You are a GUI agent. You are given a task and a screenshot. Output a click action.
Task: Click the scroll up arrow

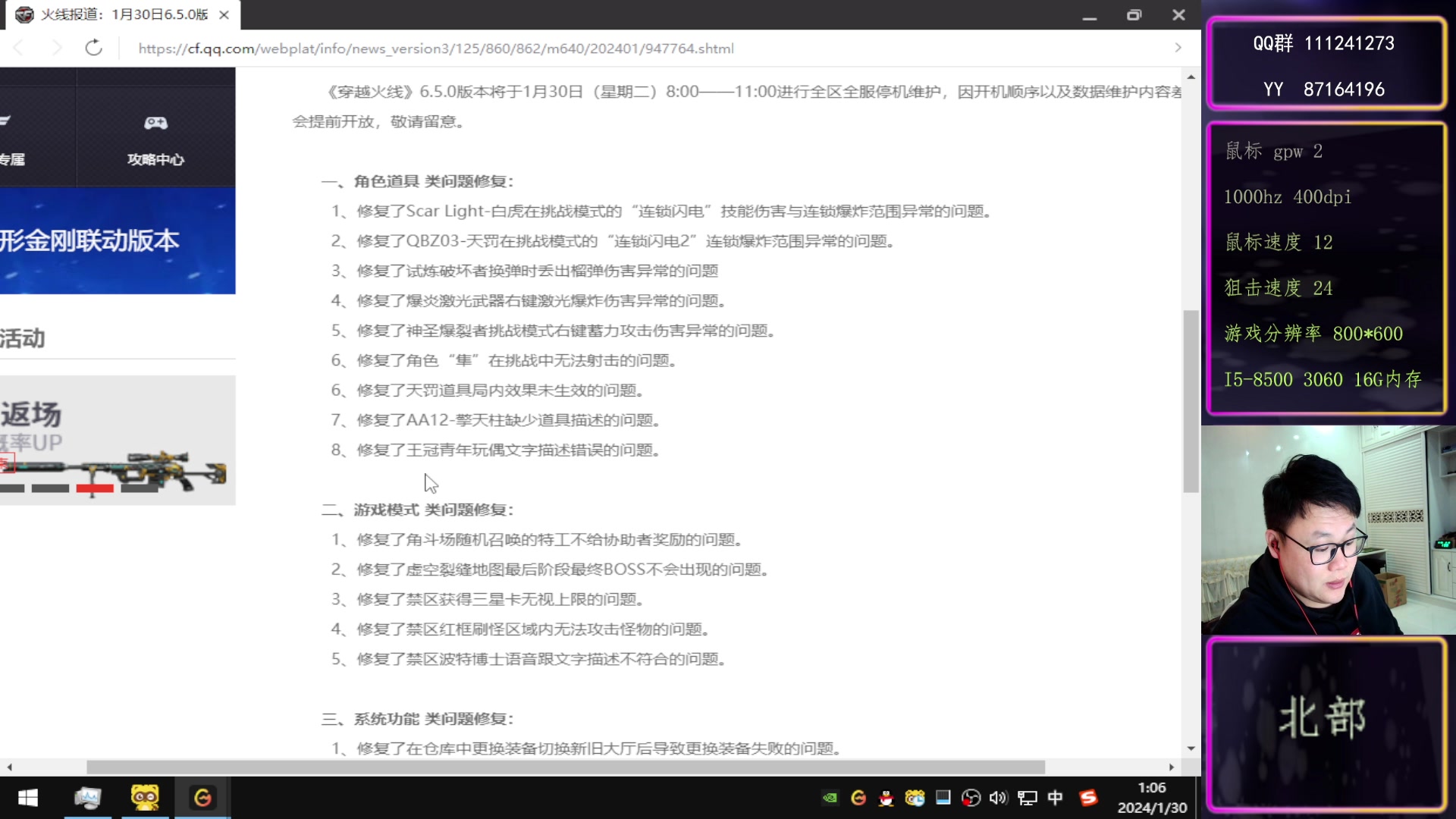tap(1191, 77)
